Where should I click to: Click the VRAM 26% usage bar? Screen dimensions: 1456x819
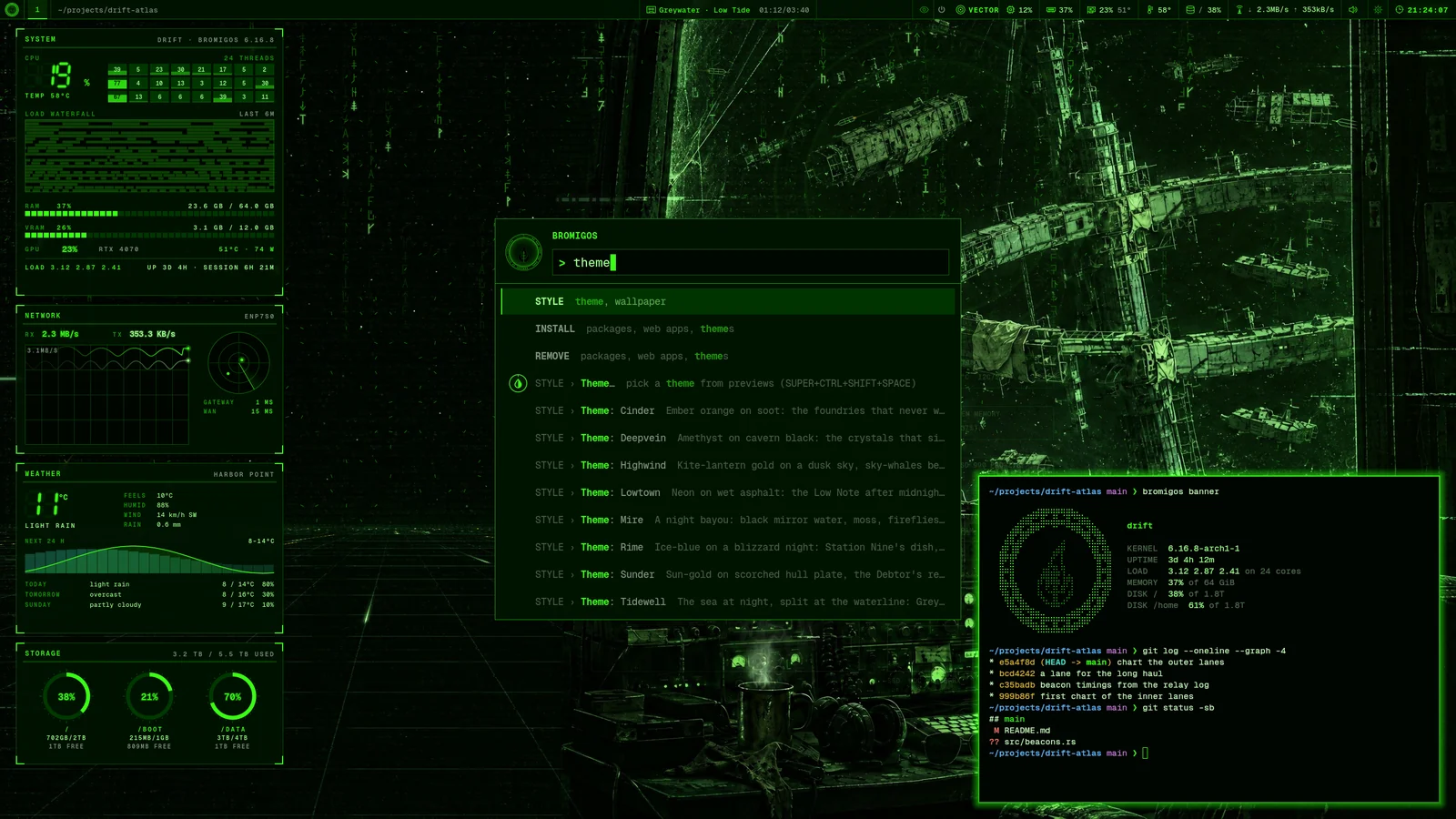click(x=149, y=236)
